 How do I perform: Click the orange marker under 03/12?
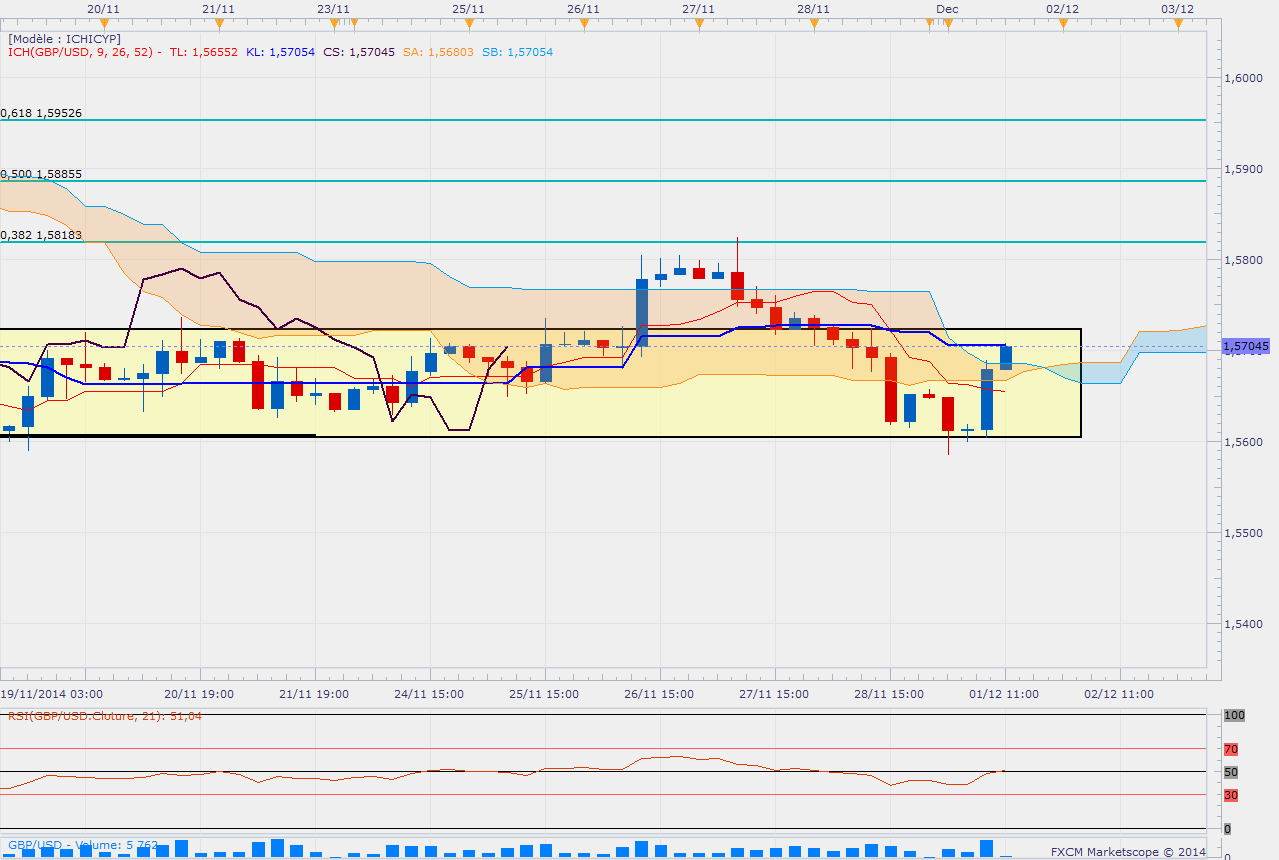click(x=1178, y=24)
